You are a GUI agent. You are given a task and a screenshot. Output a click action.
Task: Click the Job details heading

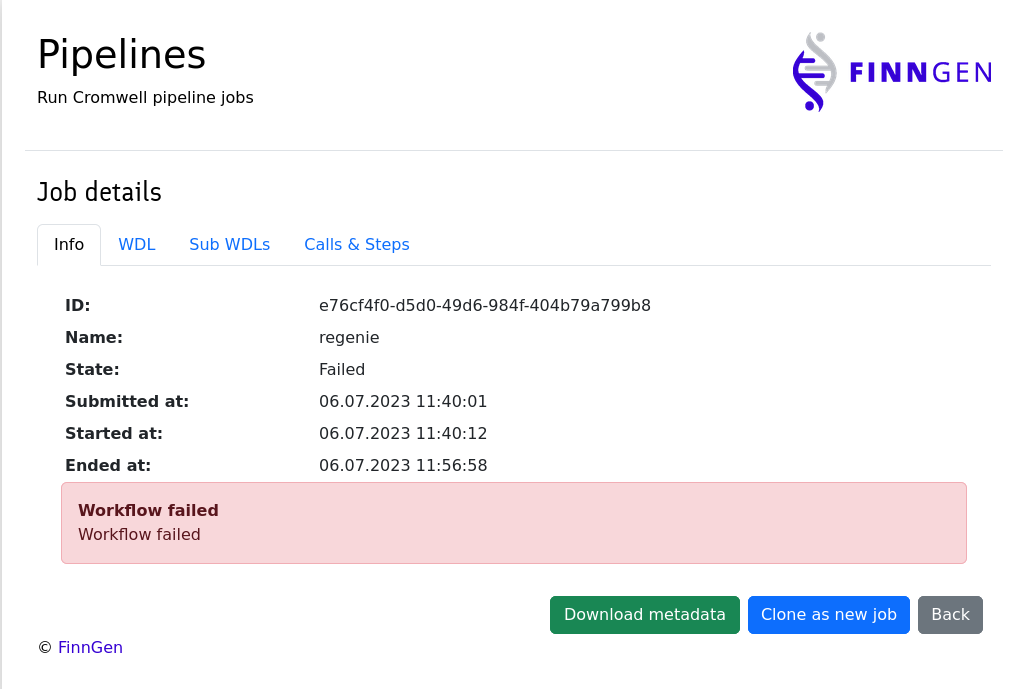pyautogui.click(x=99, y=192)
